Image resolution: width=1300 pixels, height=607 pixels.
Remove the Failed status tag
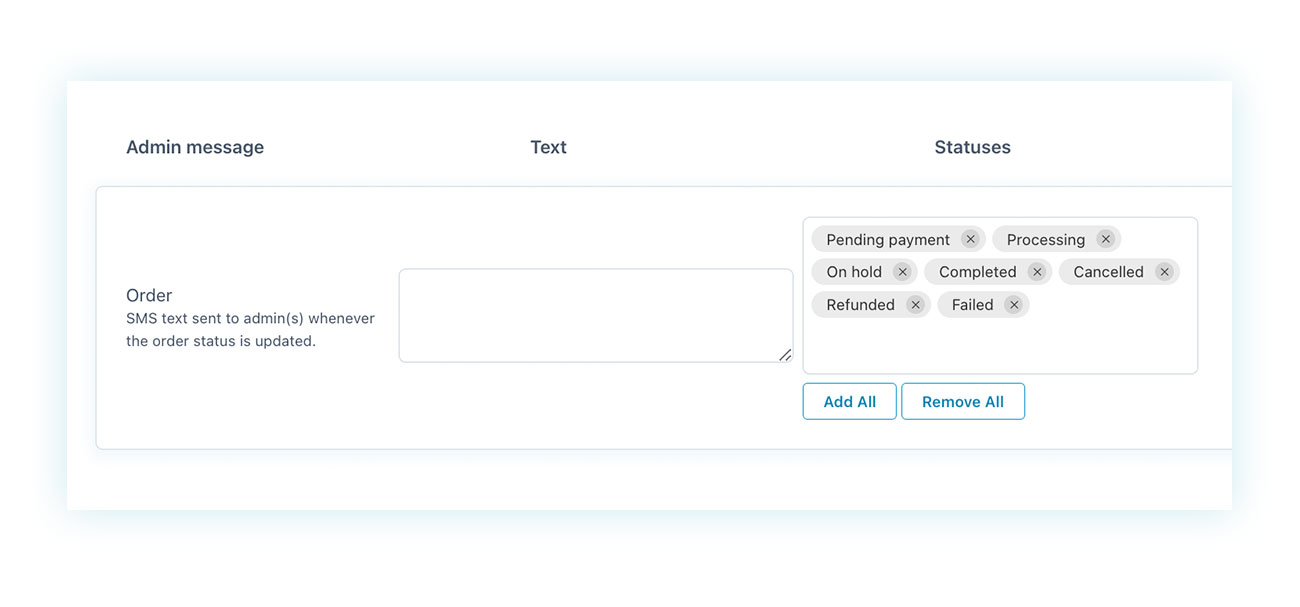[x=1014, y=305]
